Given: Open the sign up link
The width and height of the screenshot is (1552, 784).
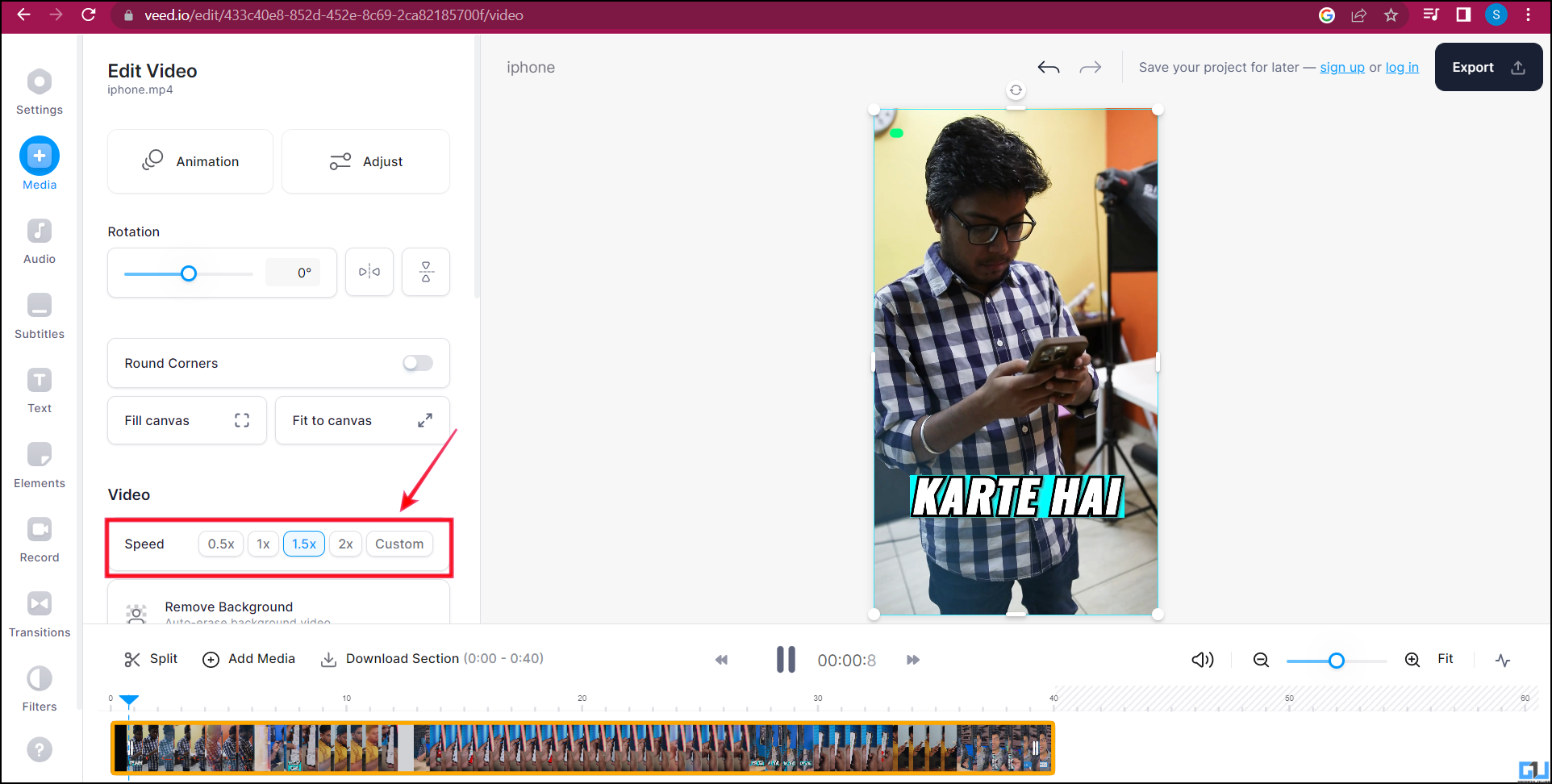Looking at the screenshot, I should (1341, 67).
